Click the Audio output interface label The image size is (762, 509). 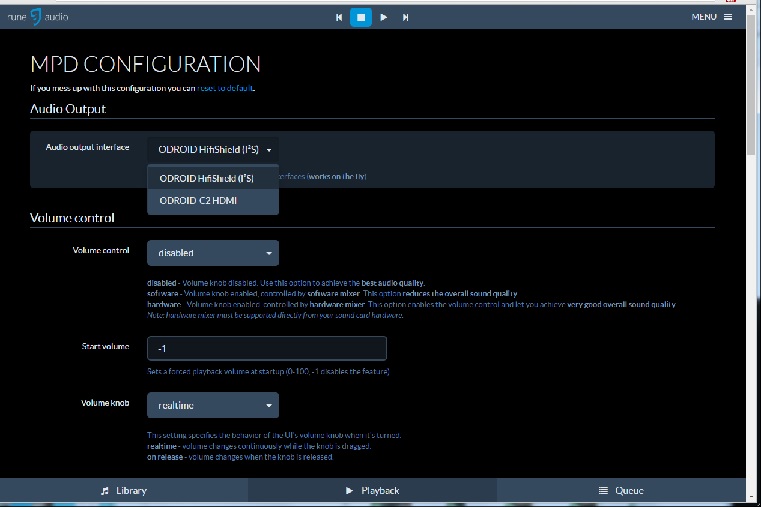(87, 147)
